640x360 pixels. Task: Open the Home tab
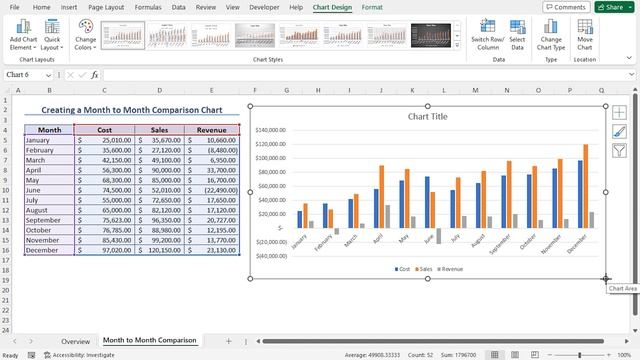click(x=41, y=7)
